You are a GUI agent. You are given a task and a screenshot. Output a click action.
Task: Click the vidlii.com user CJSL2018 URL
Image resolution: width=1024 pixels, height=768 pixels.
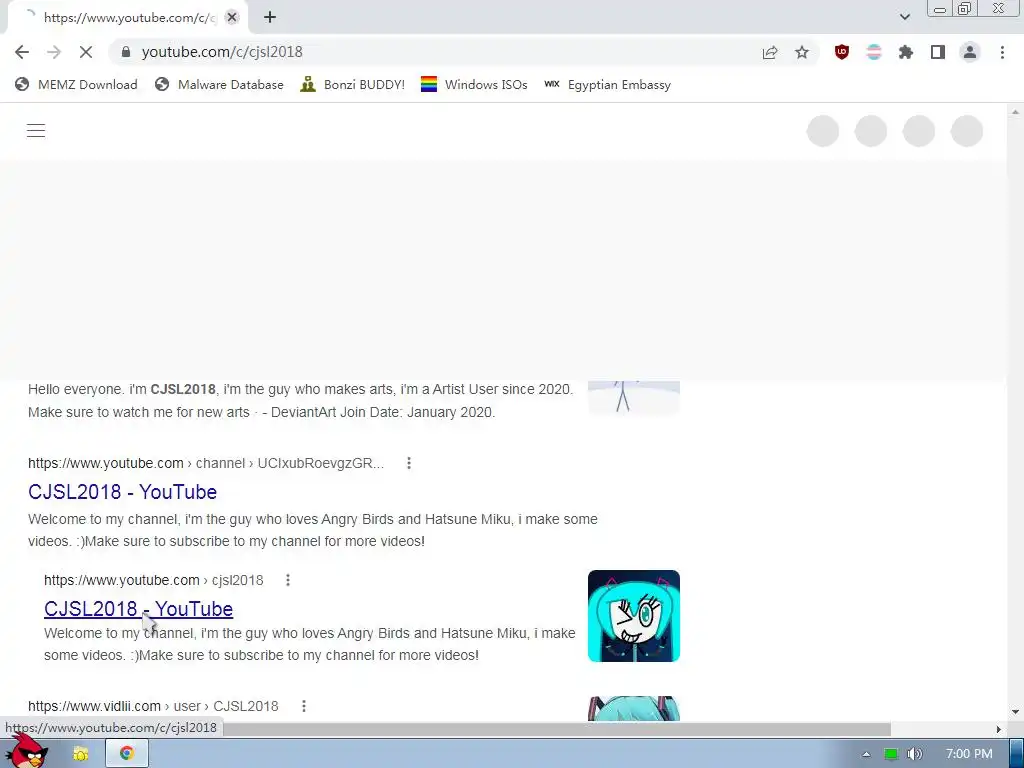[x=153, y=706]
